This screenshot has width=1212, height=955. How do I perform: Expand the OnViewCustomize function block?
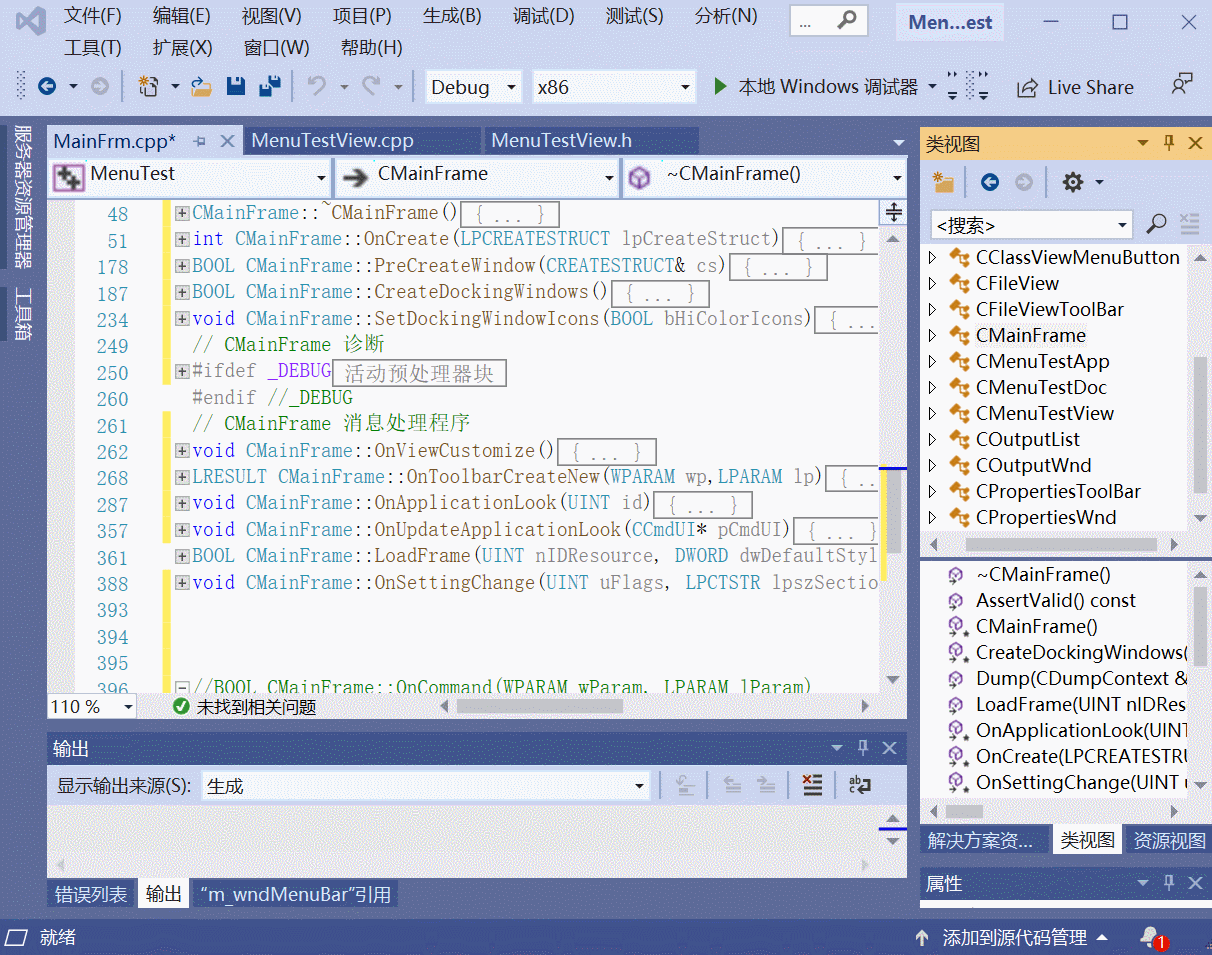(182, 451)
